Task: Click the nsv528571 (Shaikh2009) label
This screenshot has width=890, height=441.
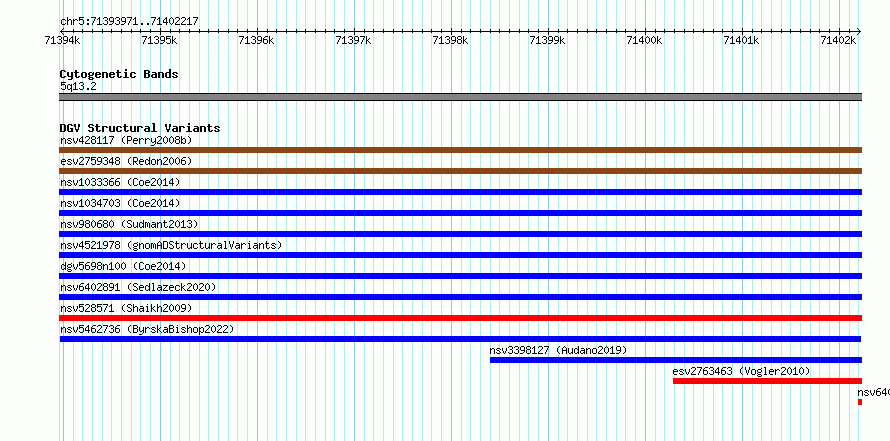Action: [x=126, y=308]
